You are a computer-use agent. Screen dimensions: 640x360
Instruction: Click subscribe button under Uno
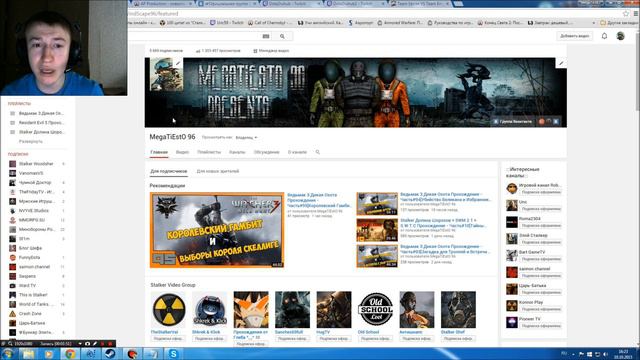pos(541,209)
